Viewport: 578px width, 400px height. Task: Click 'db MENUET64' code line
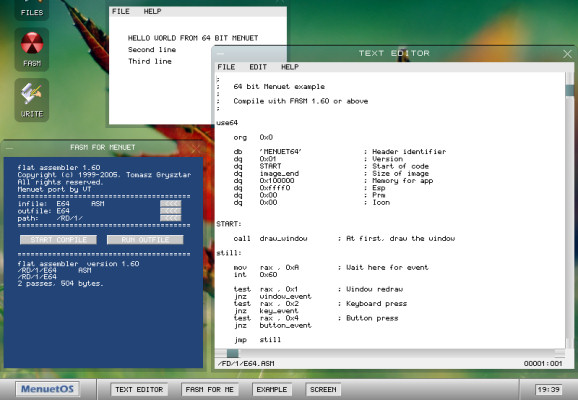point(268,152)
